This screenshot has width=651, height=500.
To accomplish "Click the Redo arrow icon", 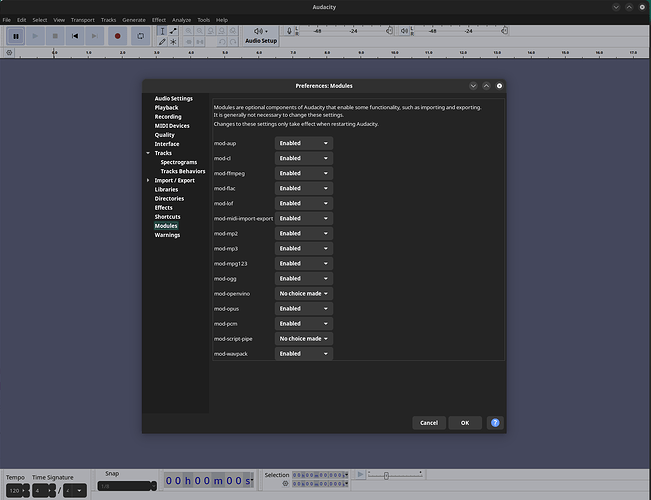I will click(233, 42).
